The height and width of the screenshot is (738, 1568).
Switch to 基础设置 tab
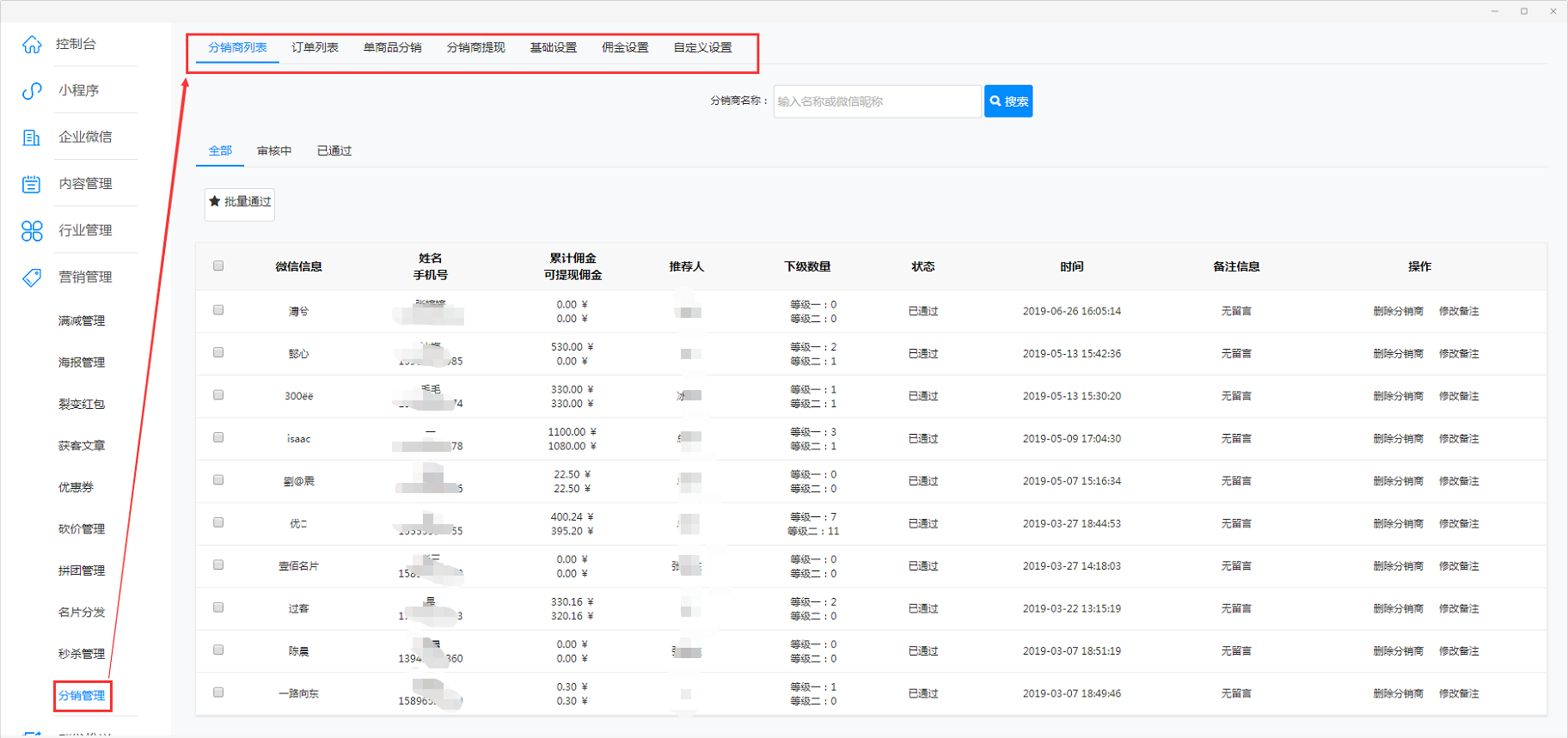[554, 47]
